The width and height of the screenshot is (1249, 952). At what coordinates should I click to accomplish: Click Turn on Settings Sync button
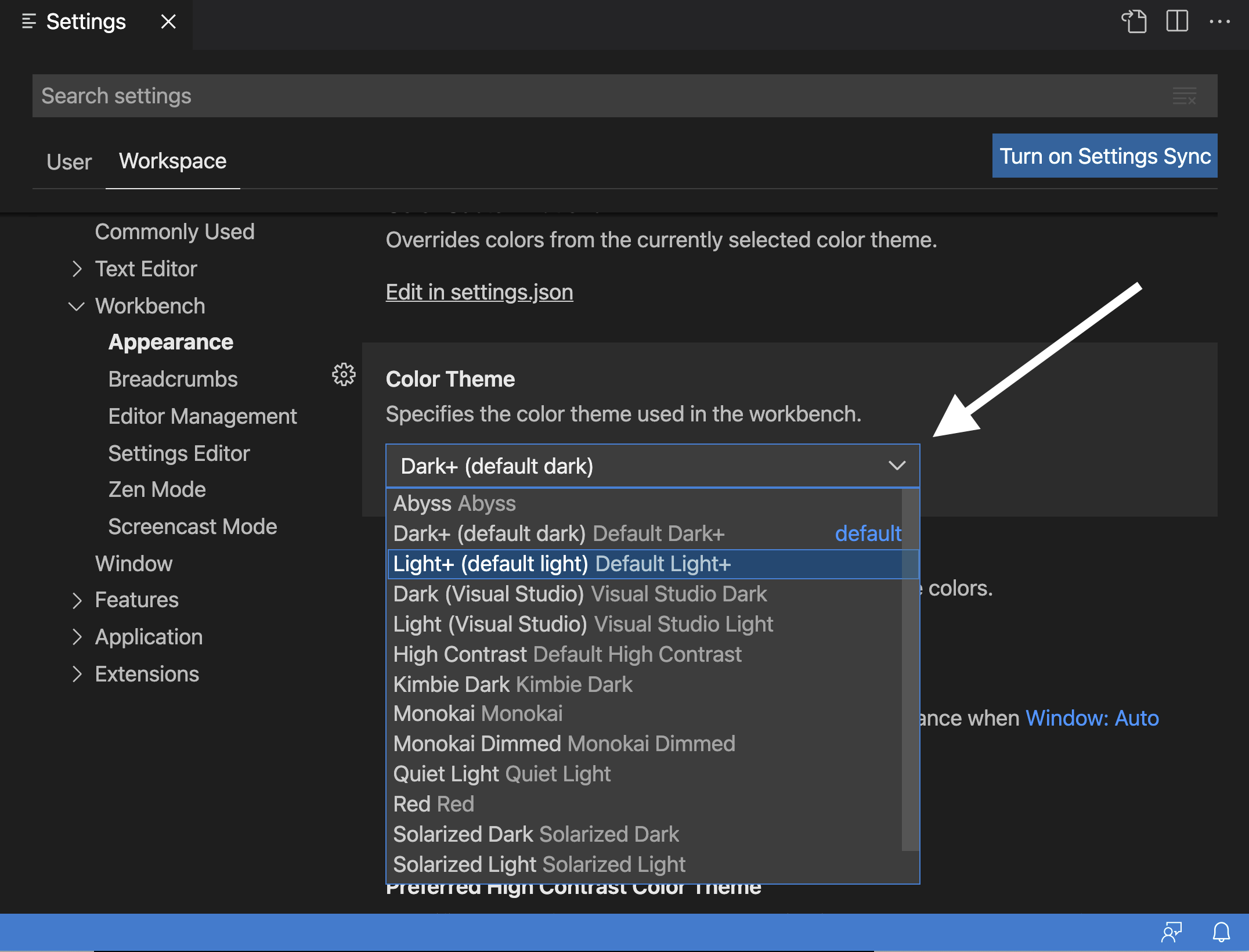(x=1104, y=156)
